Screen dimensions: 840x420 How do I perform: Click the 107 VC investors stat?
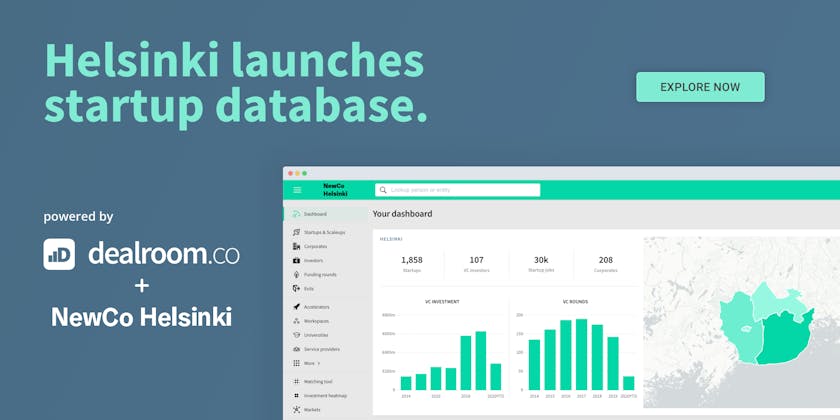pyautogui.click(x=476, y=264)
